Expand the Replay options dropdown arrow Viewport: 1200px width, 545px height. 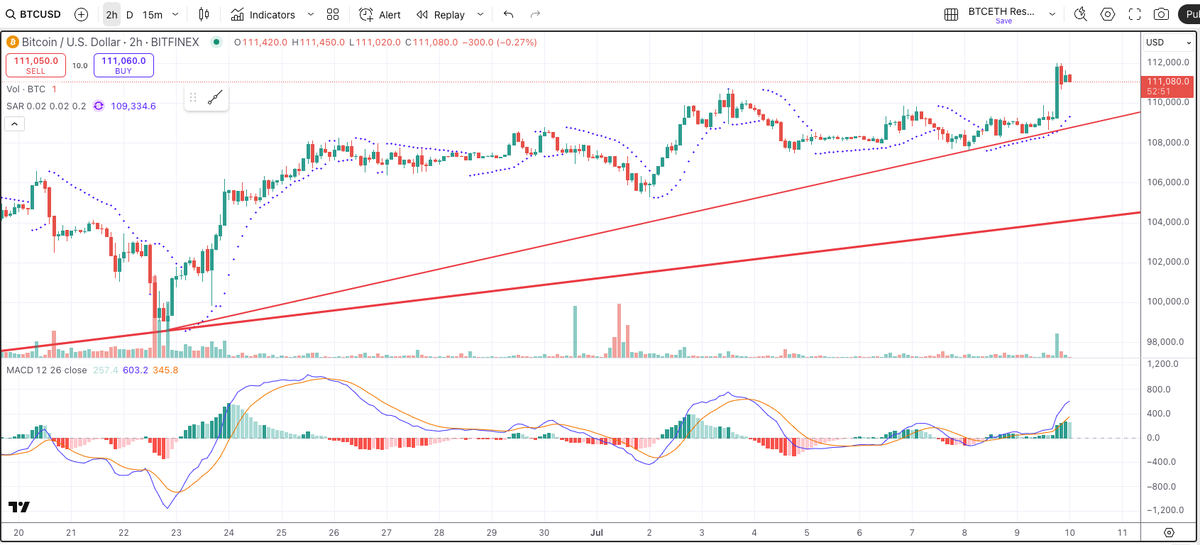coord(480,15)
